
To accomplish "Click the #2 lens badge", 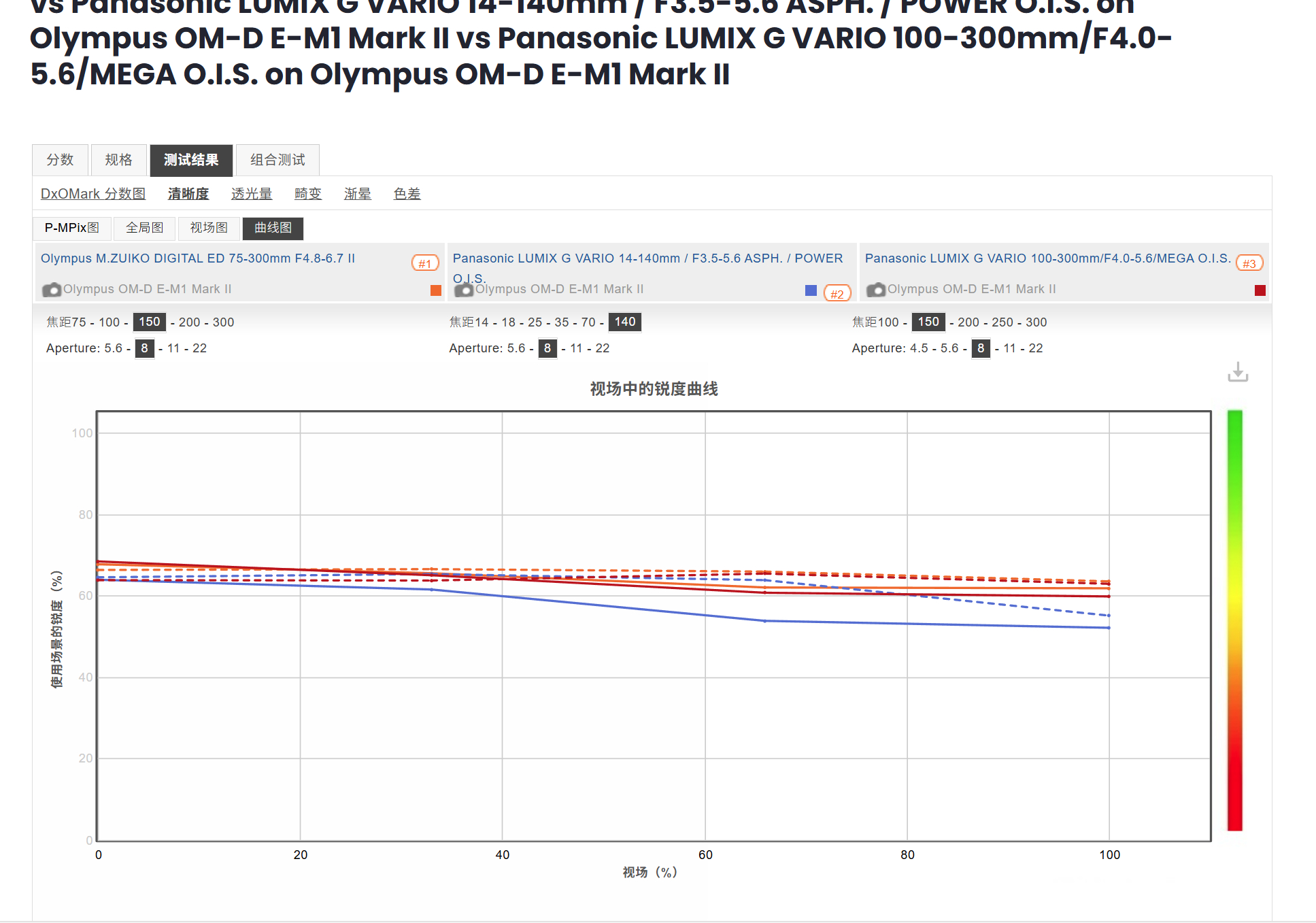I will 837,293.
